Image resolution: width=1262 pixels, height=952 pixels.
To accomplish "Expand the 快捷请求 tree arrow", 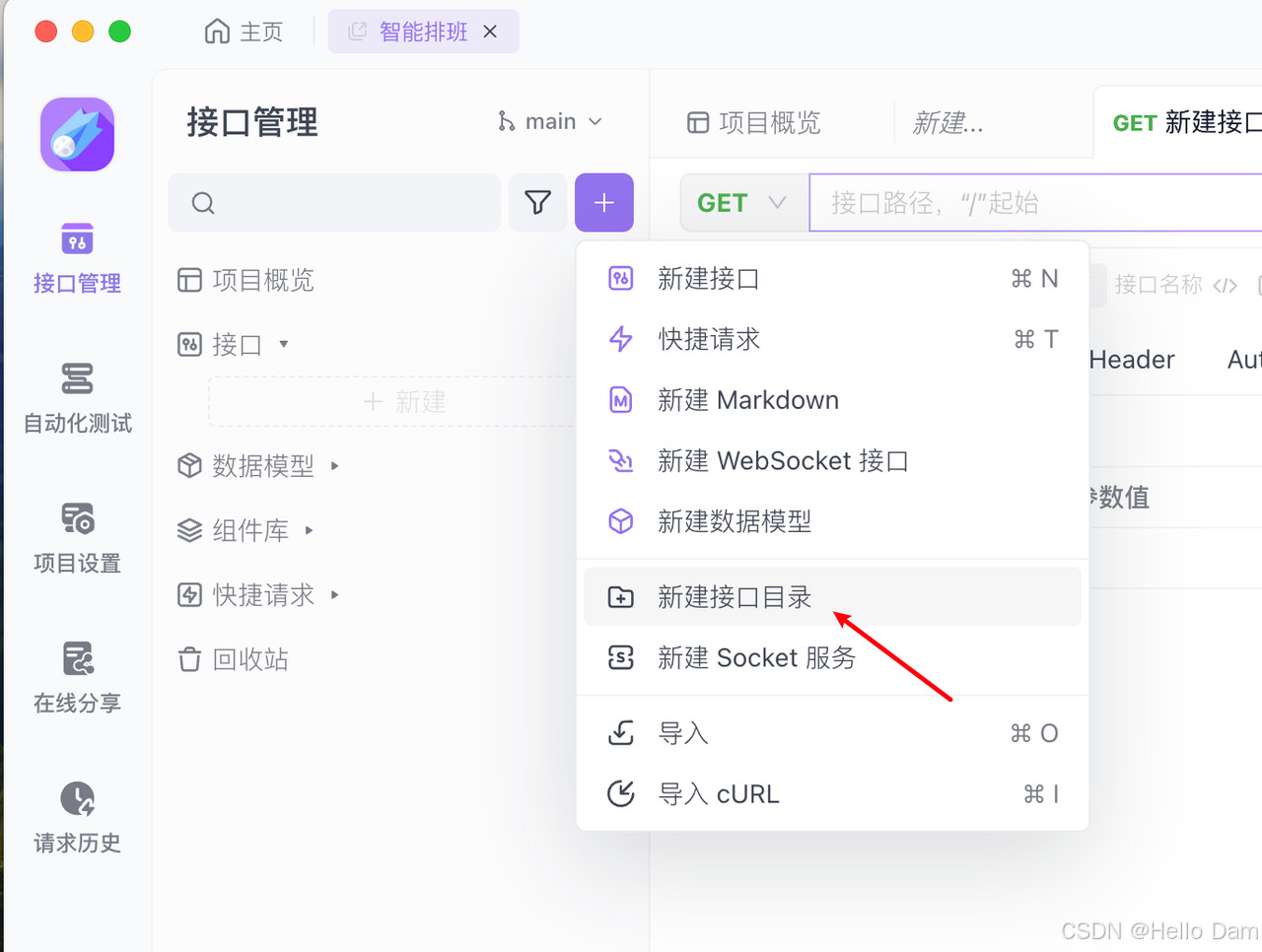I will point(335,594).
